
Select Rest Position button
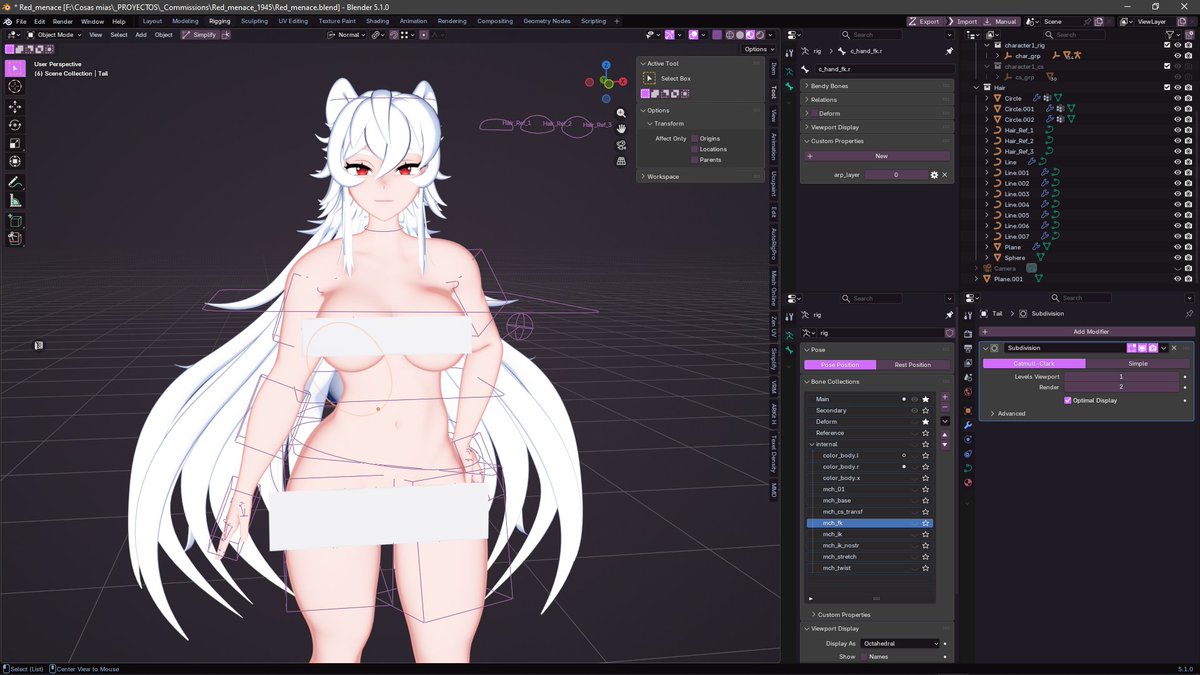(912, 365)
